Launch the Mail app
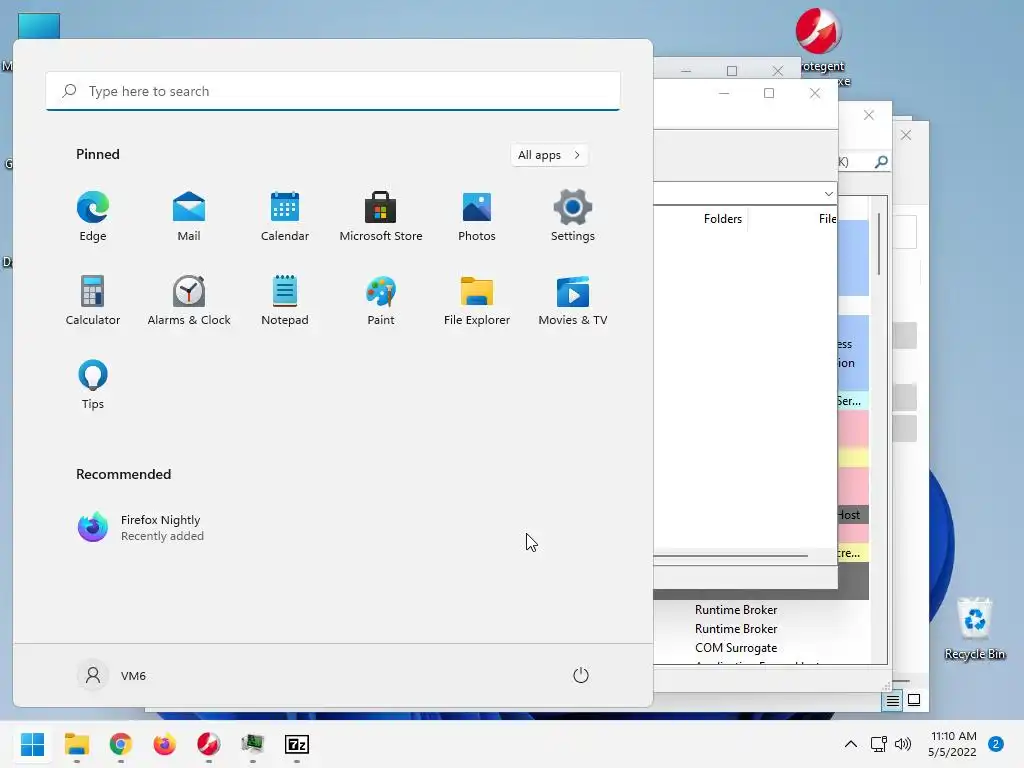 (x=189, y=217)
